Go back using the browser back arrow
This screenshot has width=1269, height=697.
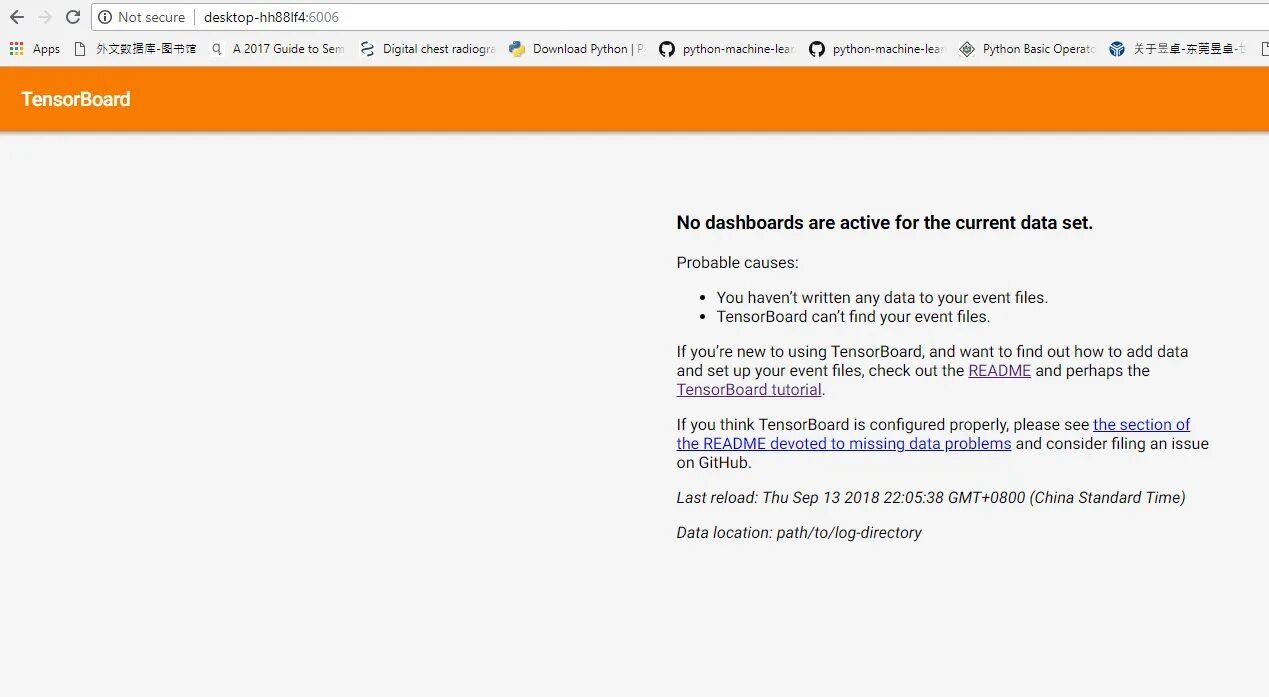[x=16, y=17]
